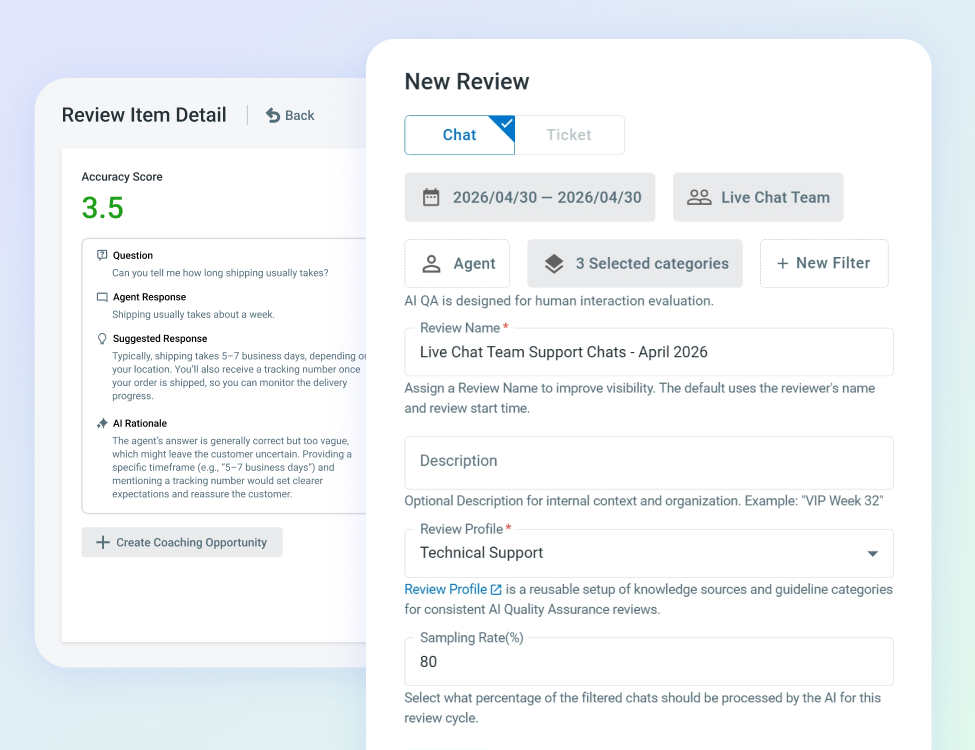Screen dimensions: 975x750
Task: Click the group people icon beside Live Chat Team
Action: click(699, 197)
